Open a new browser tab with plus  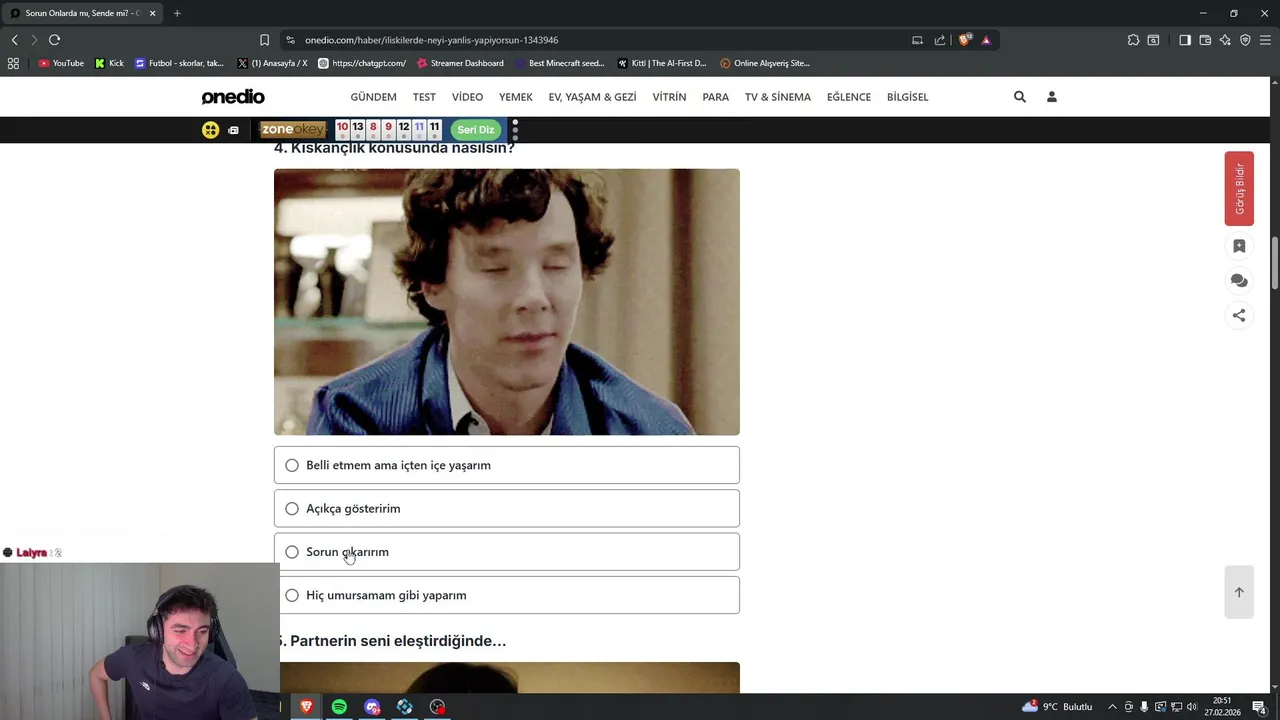click(x=177, y=13)
